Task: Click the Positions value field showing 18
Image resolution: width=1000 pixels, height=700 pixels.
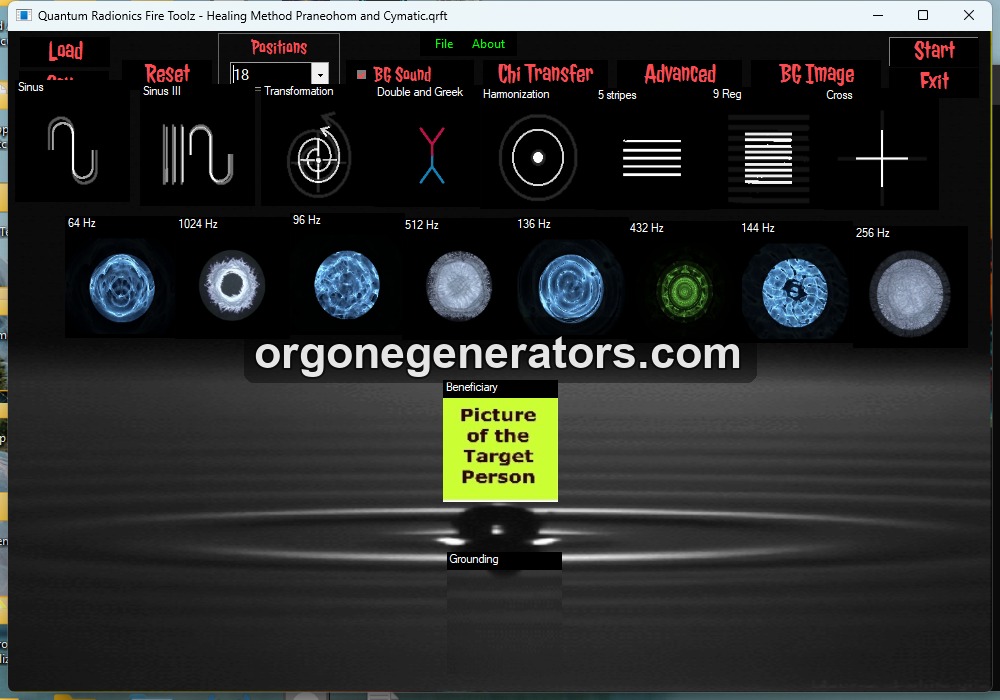Action: (271, 74)
